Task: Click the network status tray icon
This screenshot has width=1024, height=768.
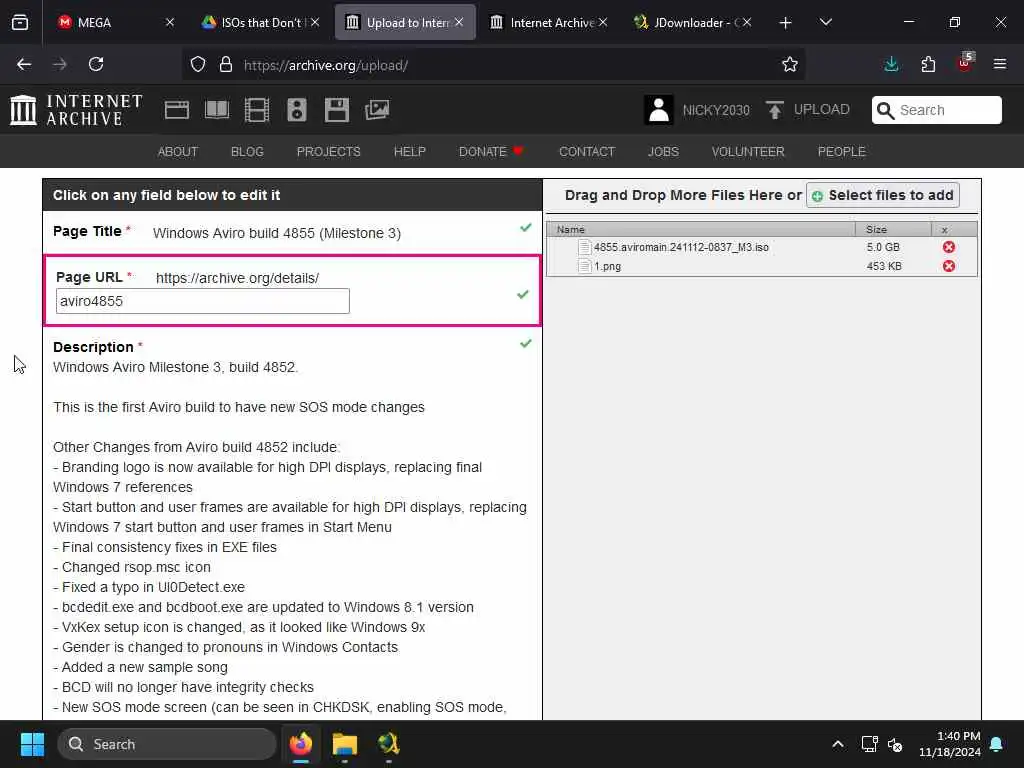Action: [x=869, y=744]
